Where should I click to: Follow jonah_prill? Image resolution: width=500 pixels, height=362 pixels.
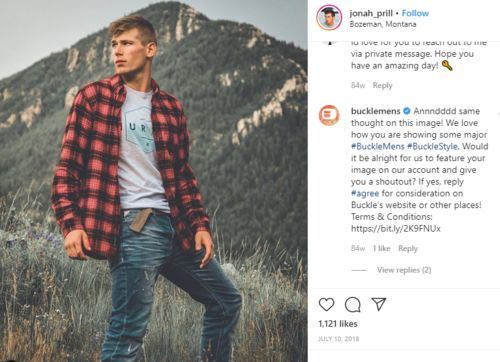[415, 13]
